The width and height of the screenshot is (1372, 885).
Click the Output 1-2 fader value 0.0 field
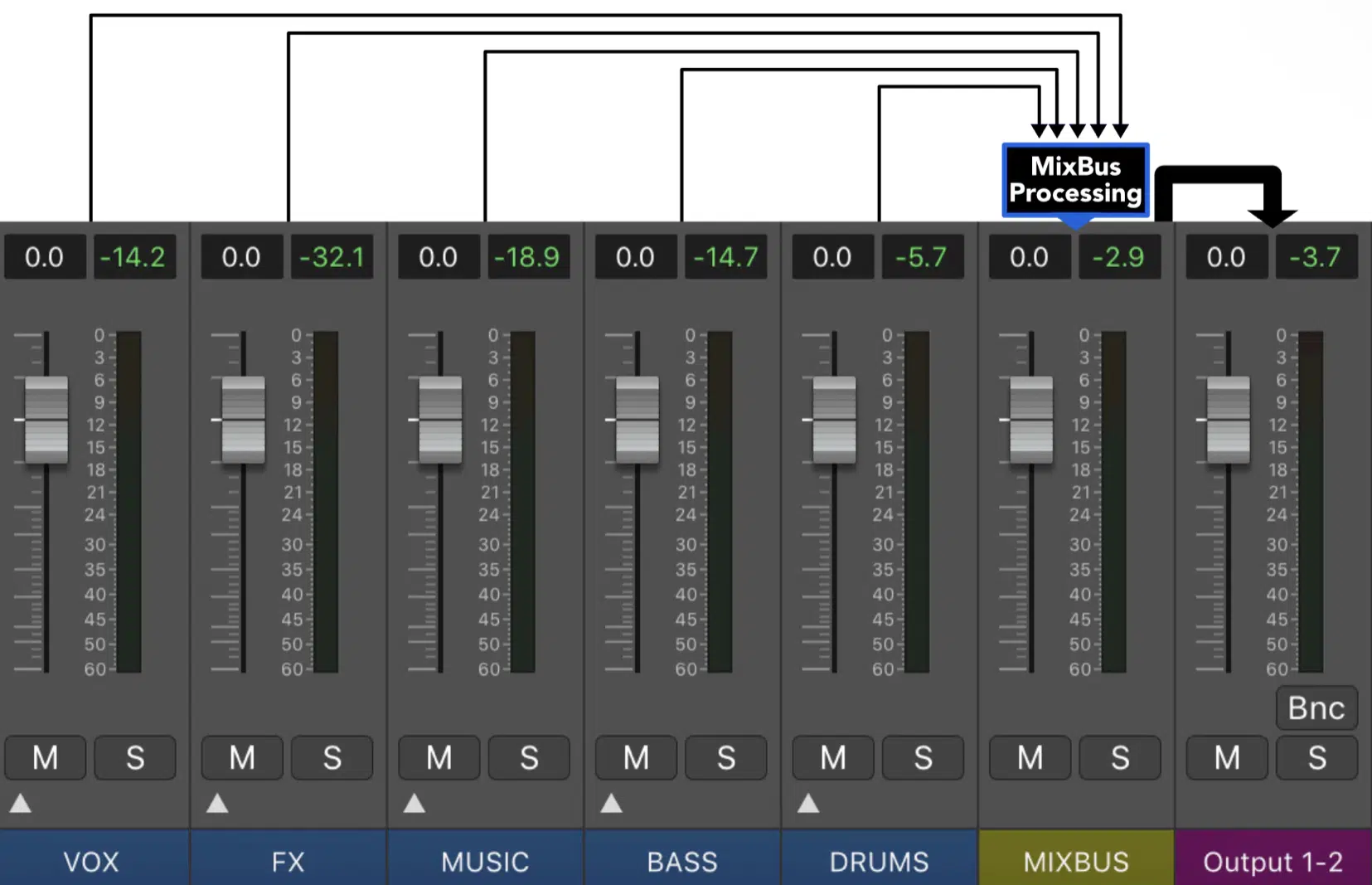(x=1226, y=257)
